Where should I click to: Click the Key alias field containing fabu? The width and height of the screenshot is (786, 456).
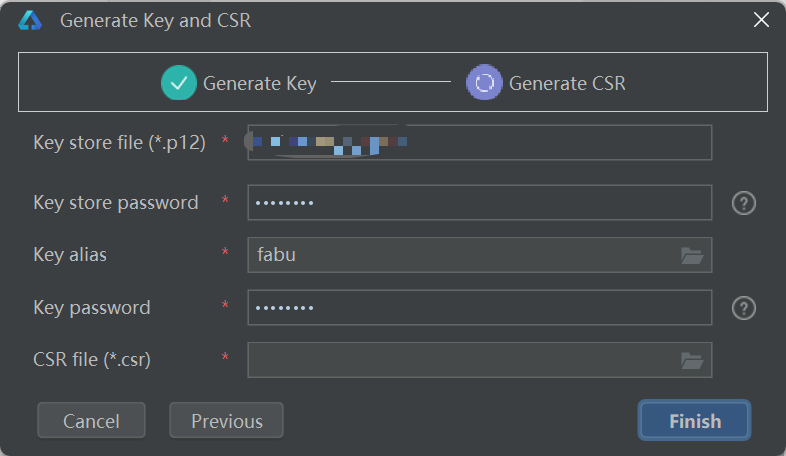click(460, 255)
